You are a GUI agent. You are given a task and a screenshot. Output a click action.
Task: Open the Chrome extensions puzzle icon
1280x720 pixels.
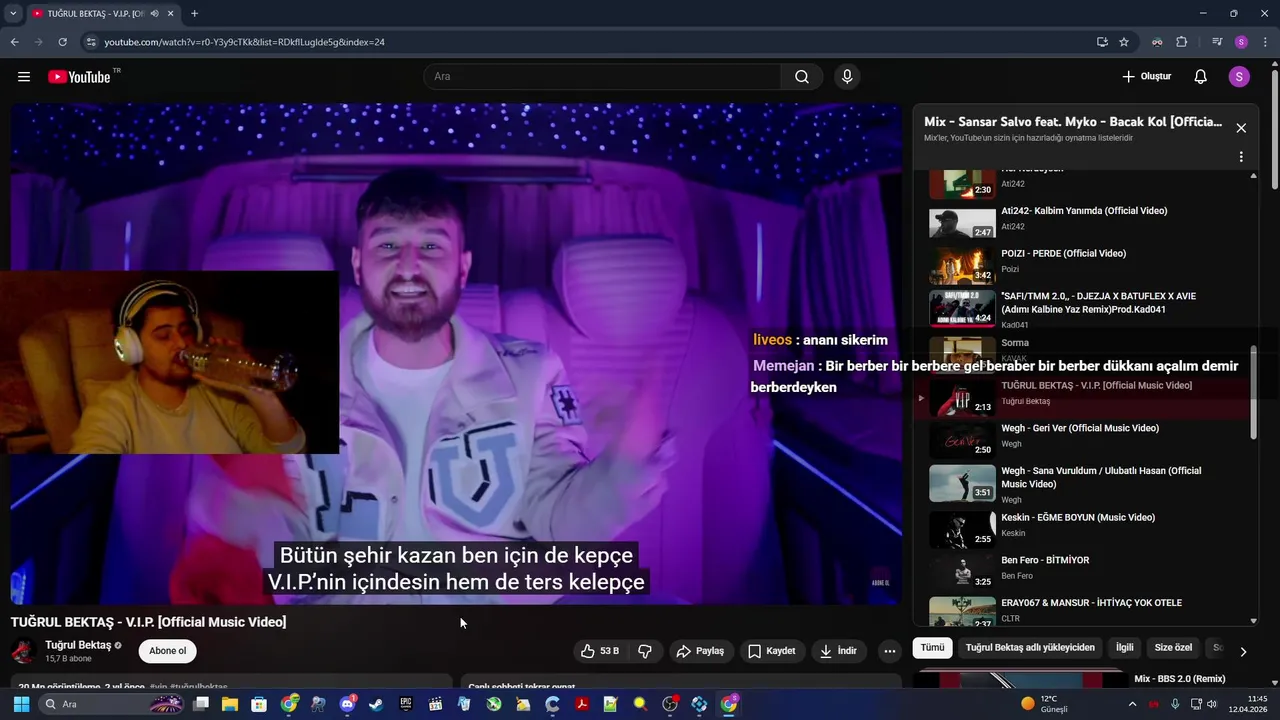[x=1182, y=42]
